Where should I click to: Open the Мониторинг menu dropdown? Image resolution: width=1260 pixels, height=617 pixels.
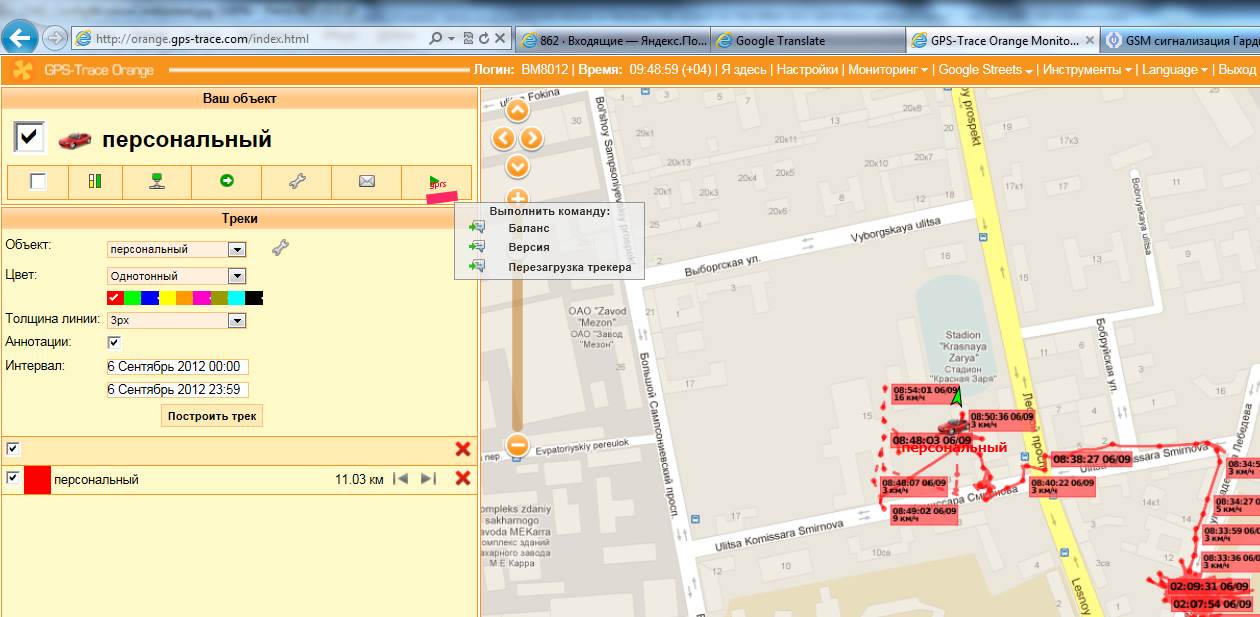point(887,70)
